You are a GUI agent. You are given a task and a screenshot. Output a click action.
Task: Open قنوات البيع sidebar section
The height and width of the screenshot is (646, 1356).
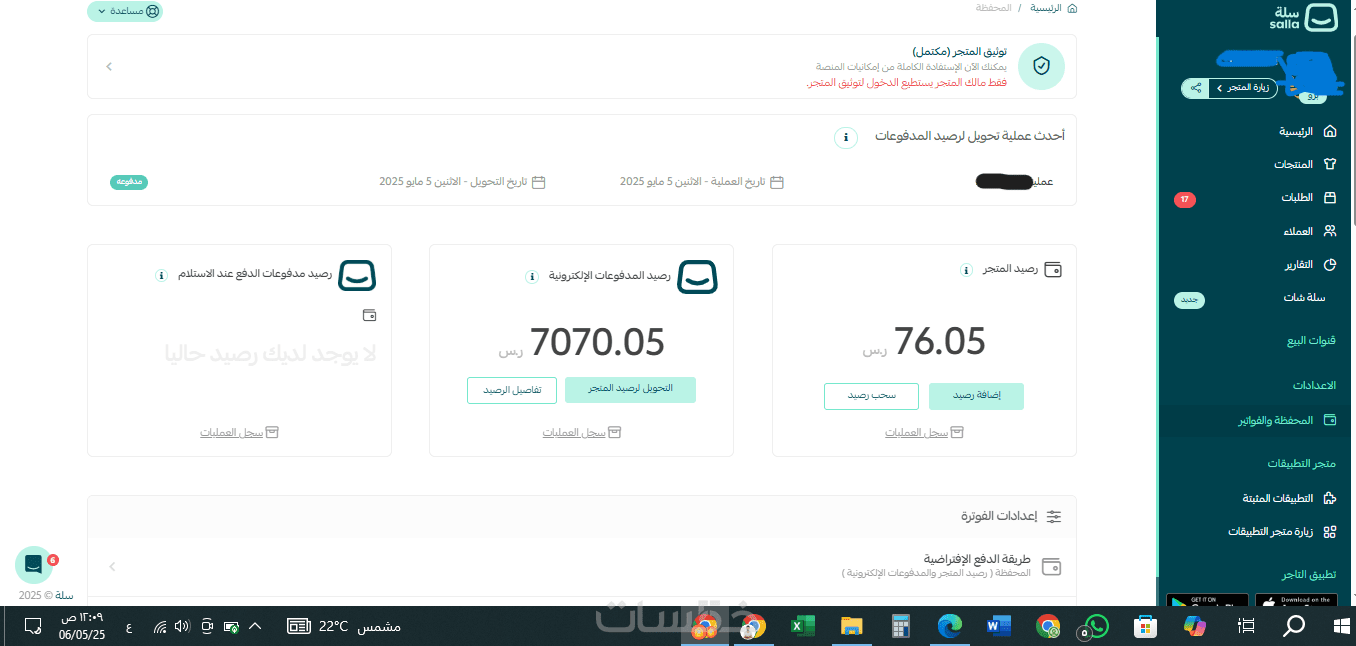(x=1311, y=341)
